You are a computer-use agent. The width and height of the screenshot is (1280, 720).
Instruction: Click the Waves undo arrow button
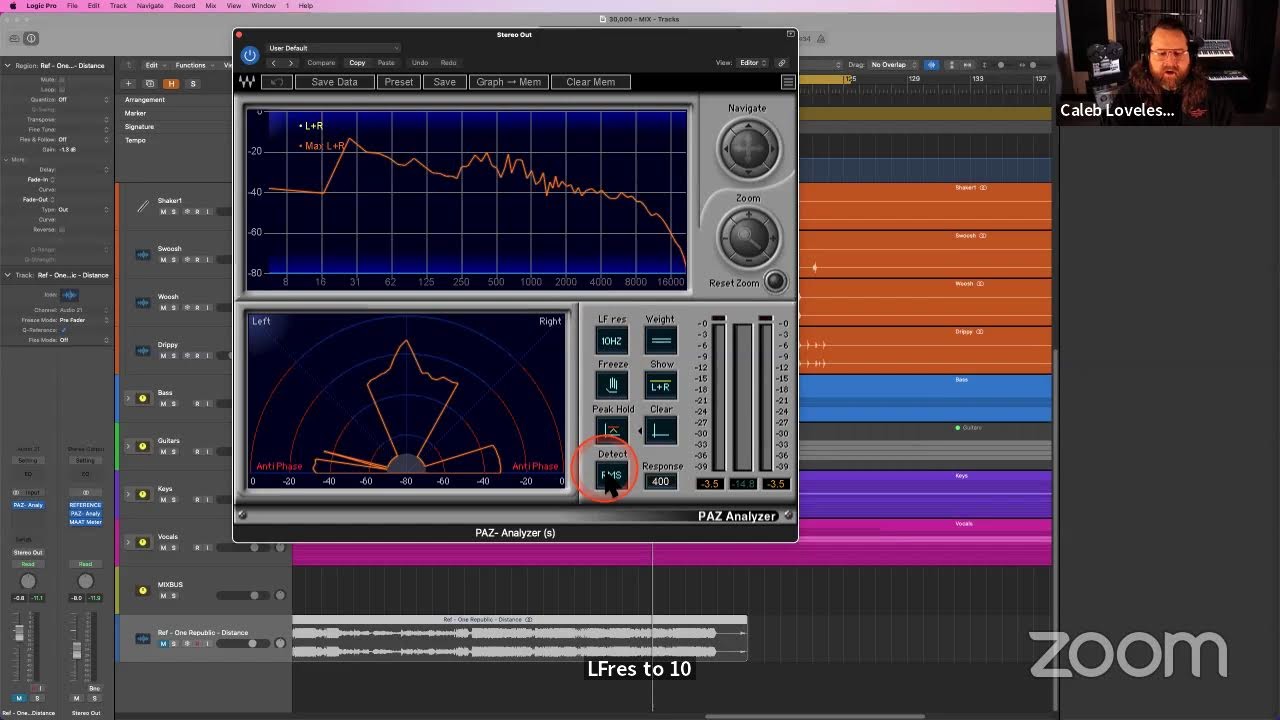point(277,82)
